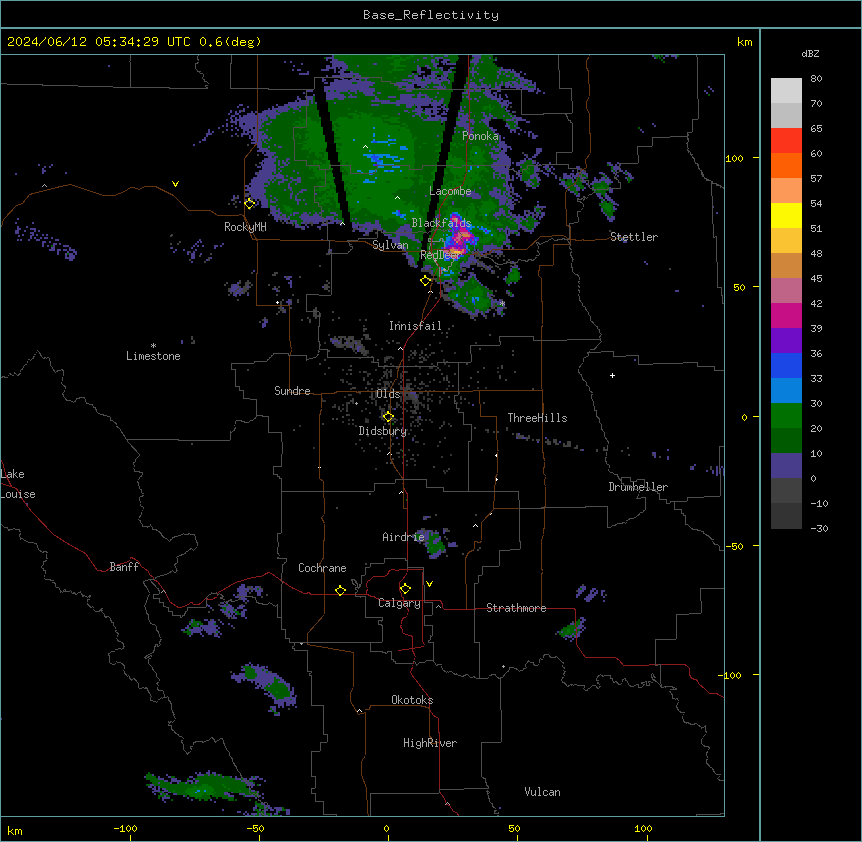Image resolution: width=862 pixels, height=842 pixels.
Task: Click the RockyMH label
Action: (245, 227)
